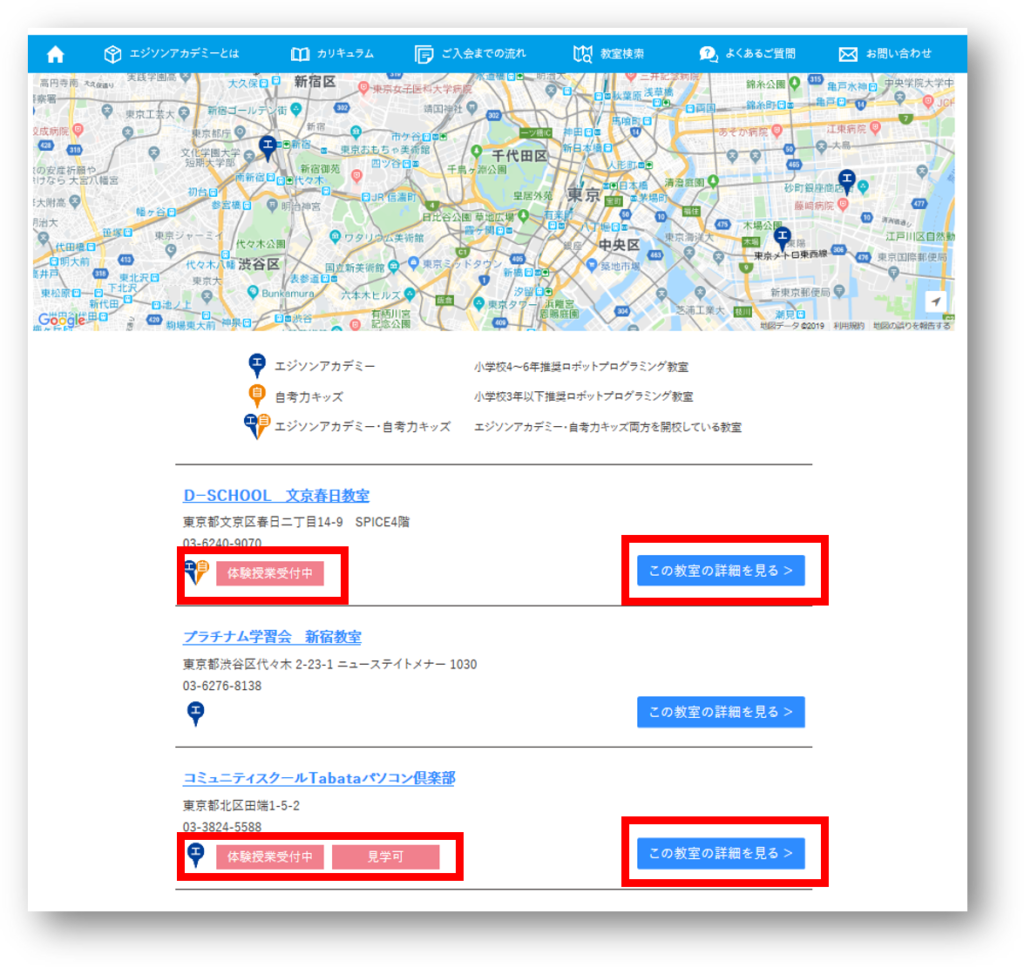View details for プラチナム学習会 新宿教室
Viewport: 1024px width, 968px height.
(721, 712)
